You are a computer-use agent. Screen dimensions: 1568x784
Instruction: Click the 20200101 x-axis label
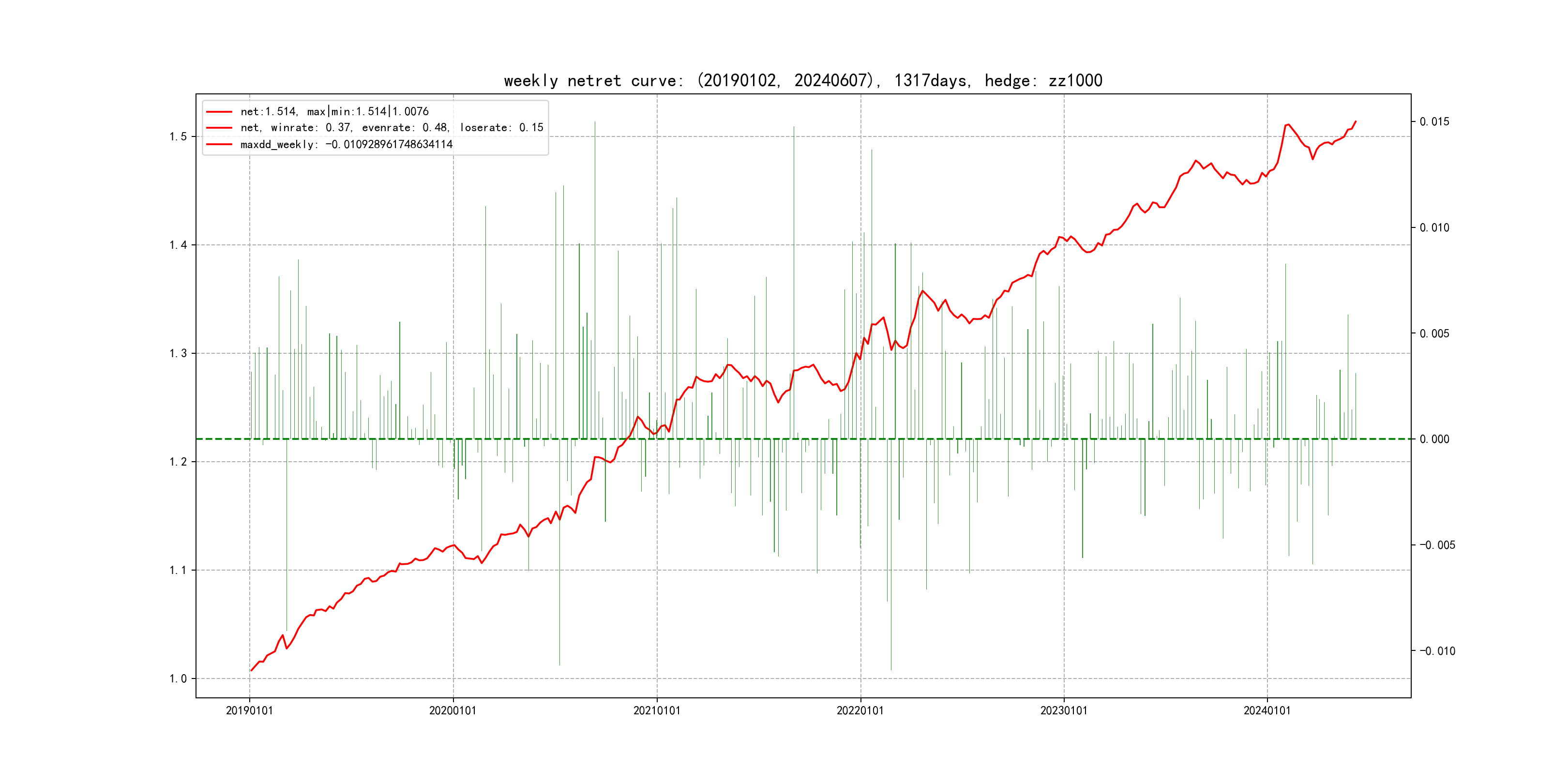point(453,710)
